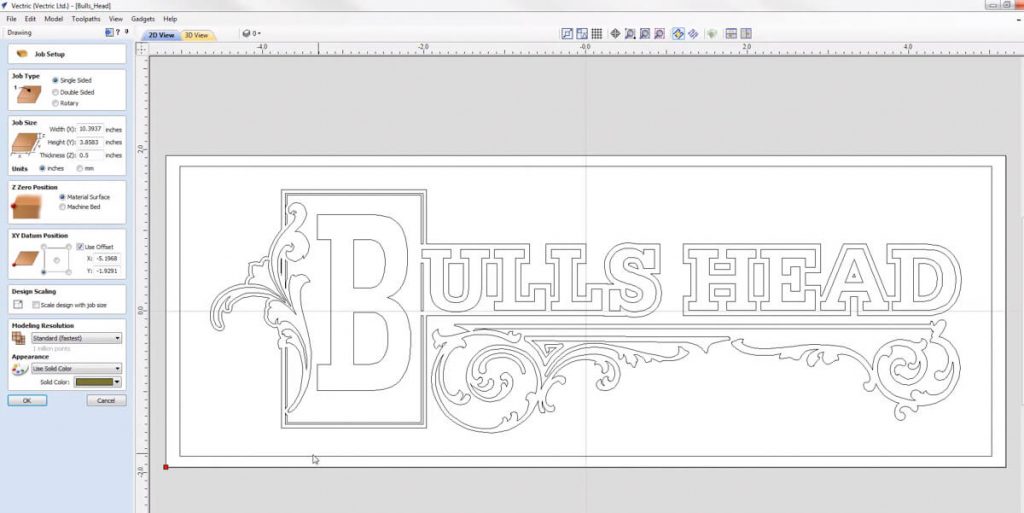Click the first magnifier zoom icon
This screenshot has height=513, width=1024.
pos(630,34)
